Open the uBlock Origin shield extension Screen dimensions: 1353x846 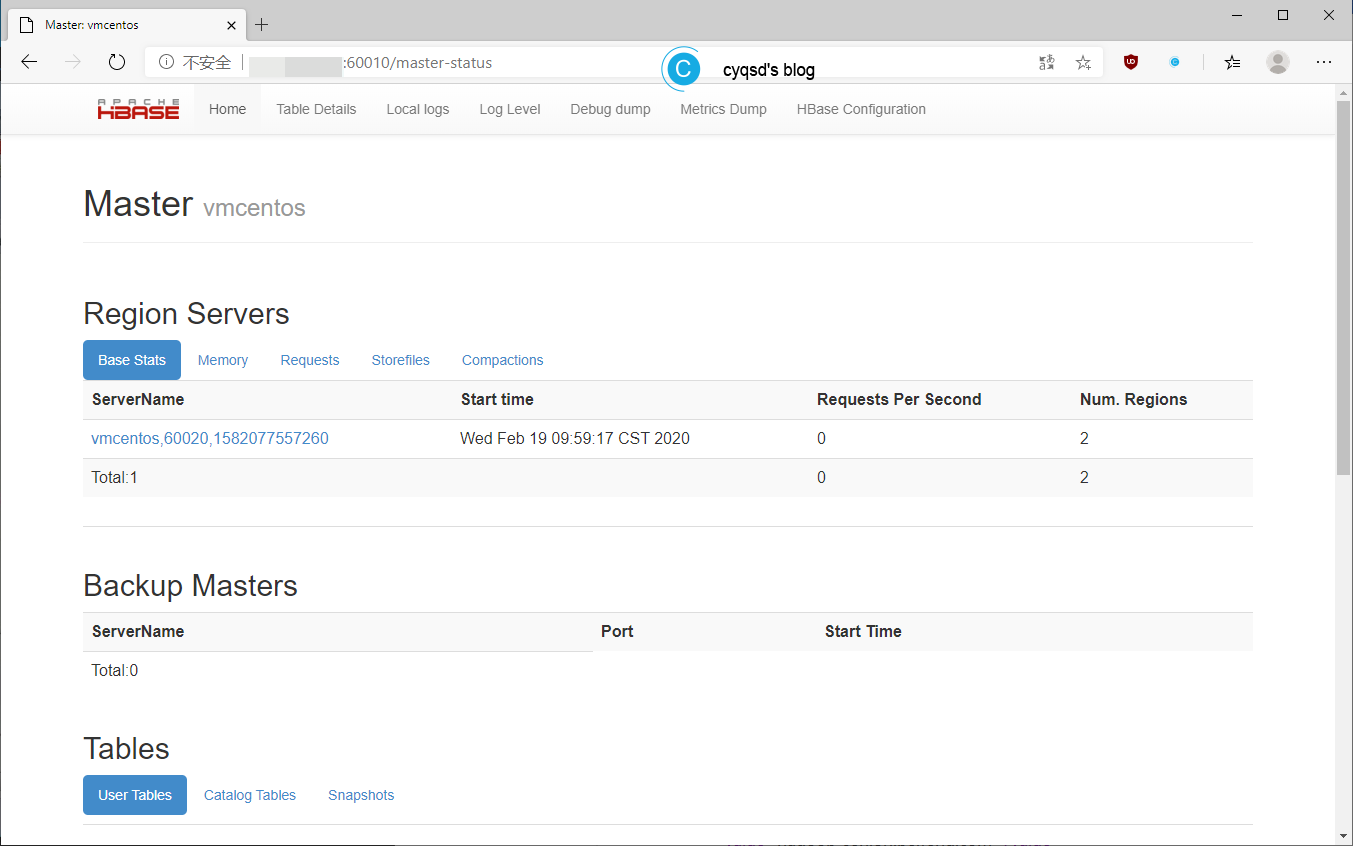[x=1131, y=62]
